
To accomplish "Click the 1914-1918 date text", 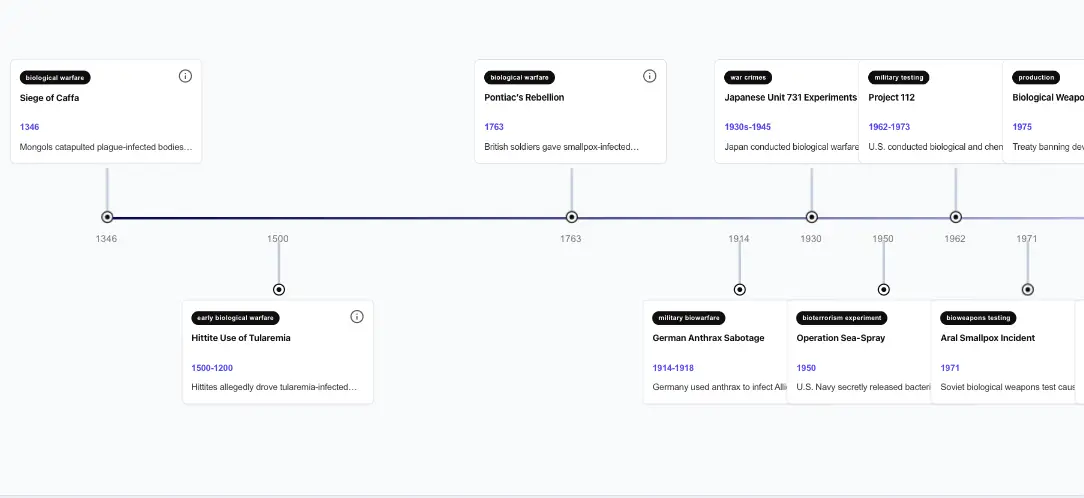I will 673,368.
